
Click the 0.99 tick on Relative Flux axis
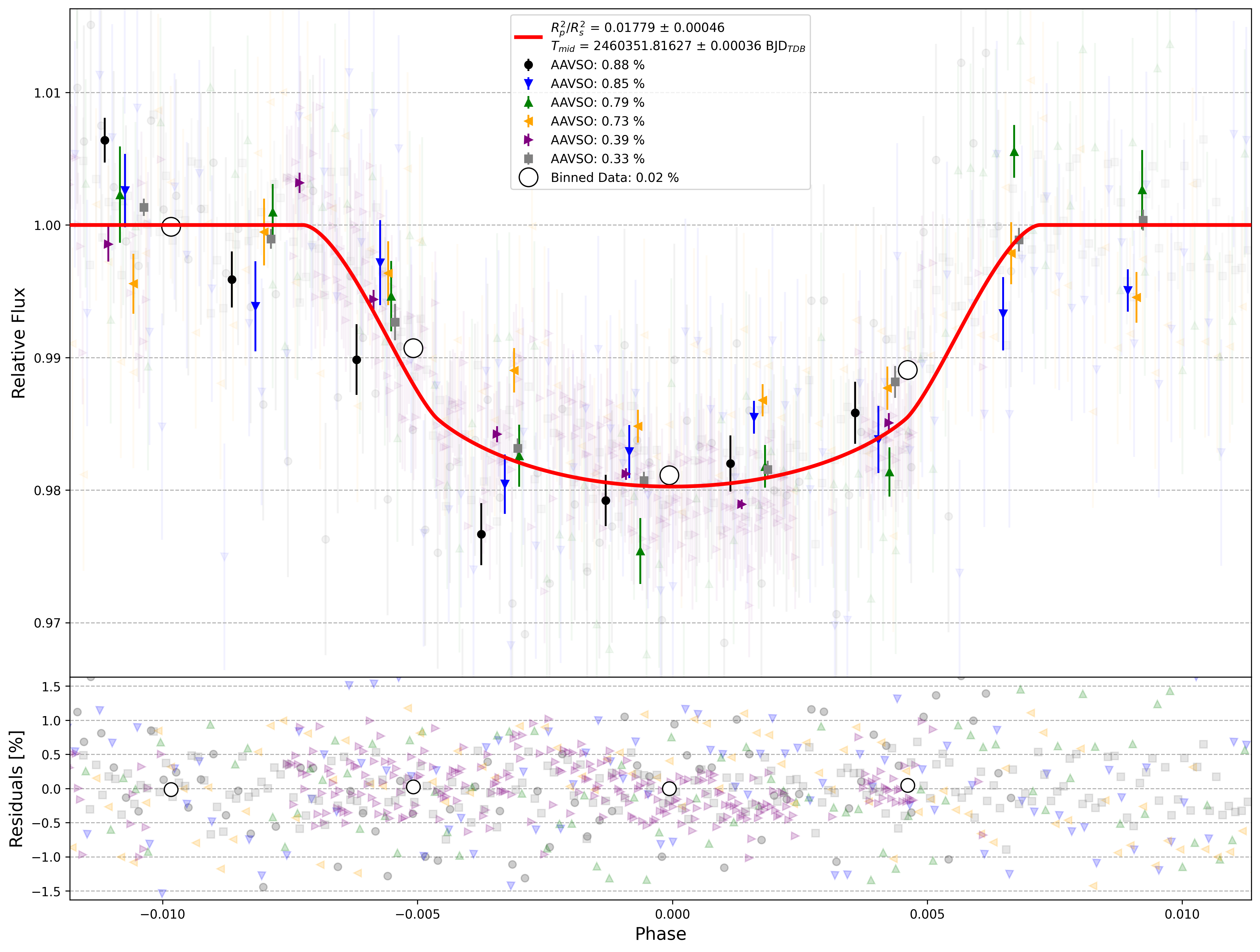pos(47,358)
